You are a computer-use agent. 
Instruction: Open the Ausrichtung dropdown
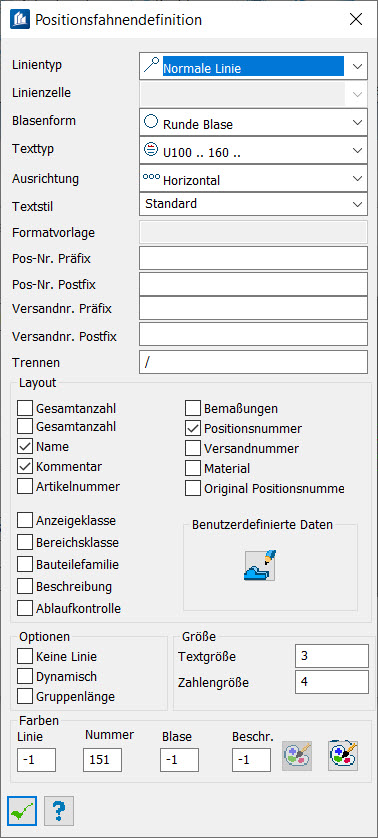pyautogui.click(x=253, y=179)
